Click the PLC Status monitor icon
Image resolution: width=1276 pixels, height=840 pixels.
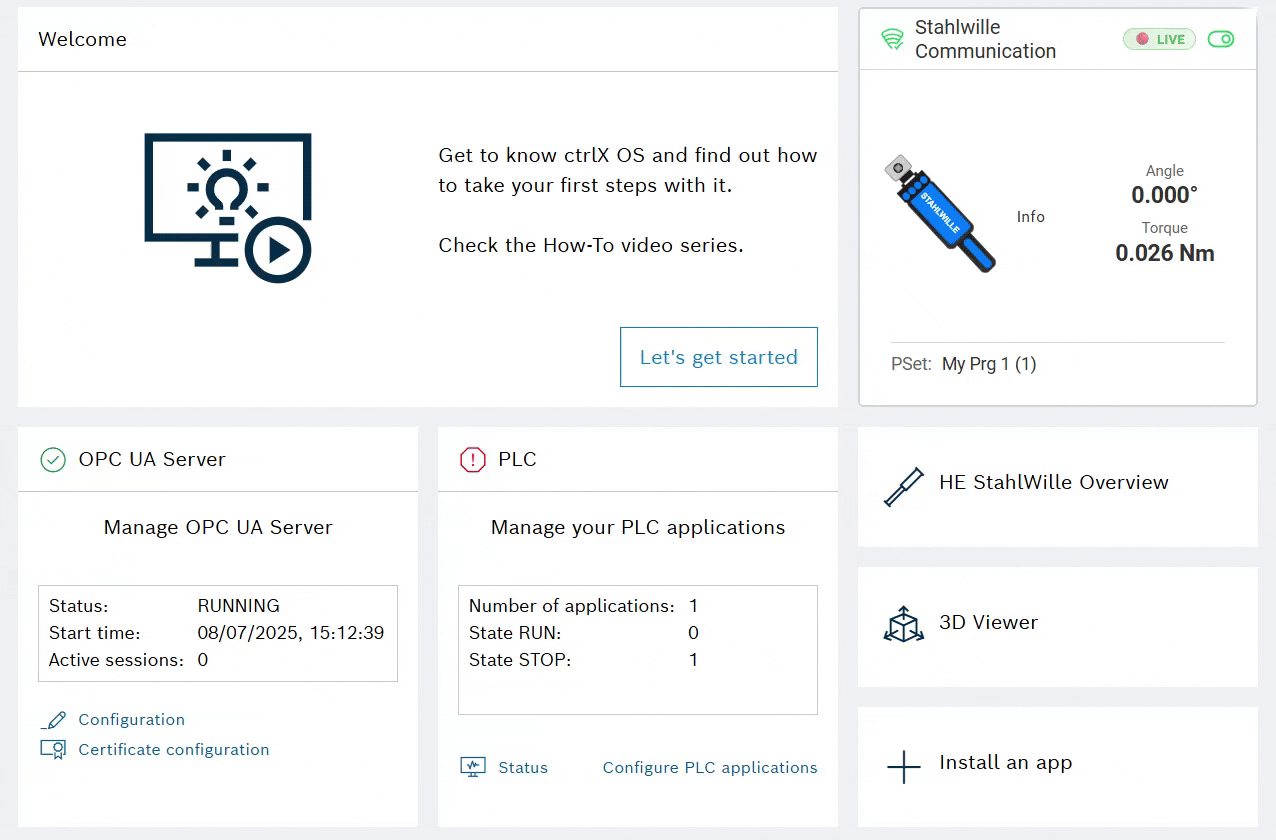pos(472,768)
